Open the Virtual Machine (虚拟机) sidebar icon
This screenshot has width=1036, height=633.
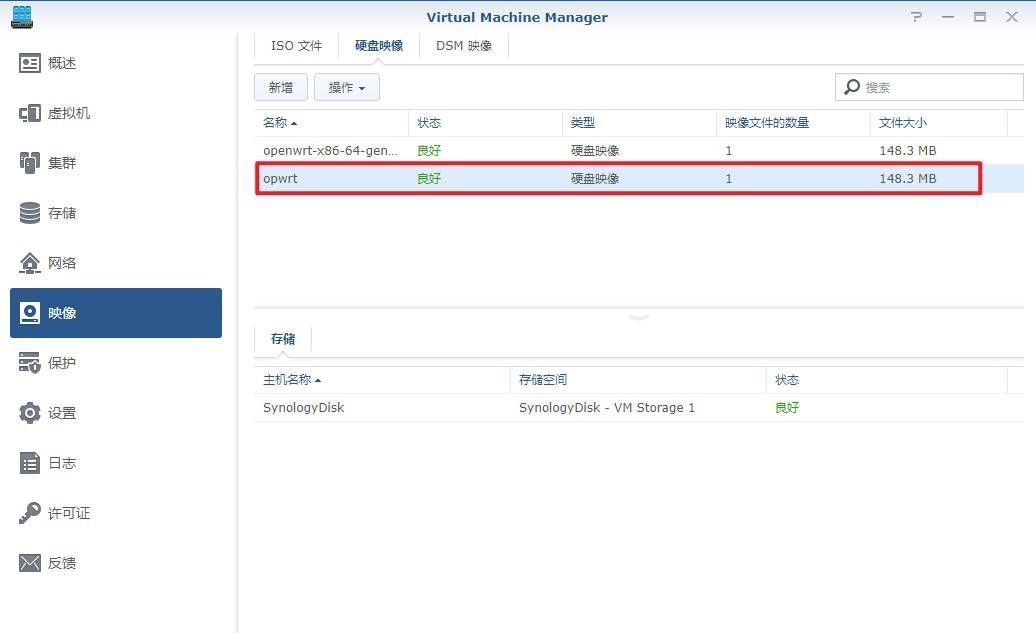(x=30, y=113)
